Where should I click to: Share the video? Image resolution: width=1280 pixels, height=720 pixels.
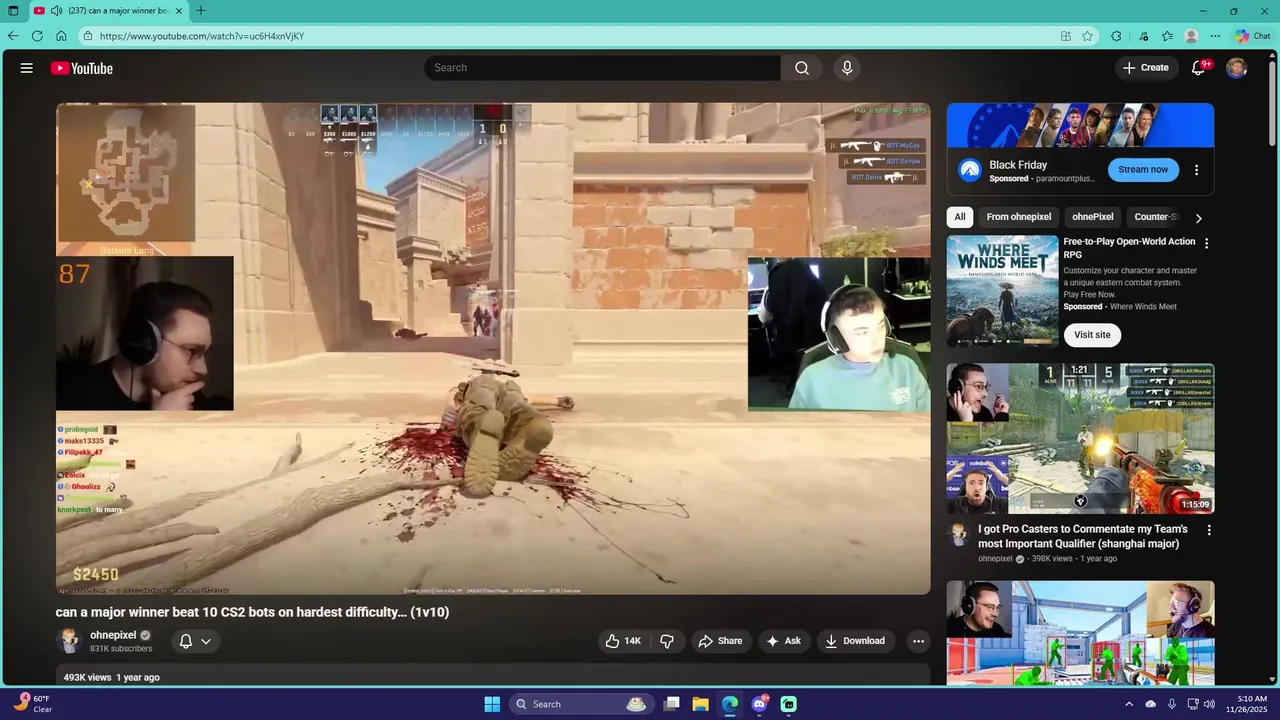tap(720, 641)
